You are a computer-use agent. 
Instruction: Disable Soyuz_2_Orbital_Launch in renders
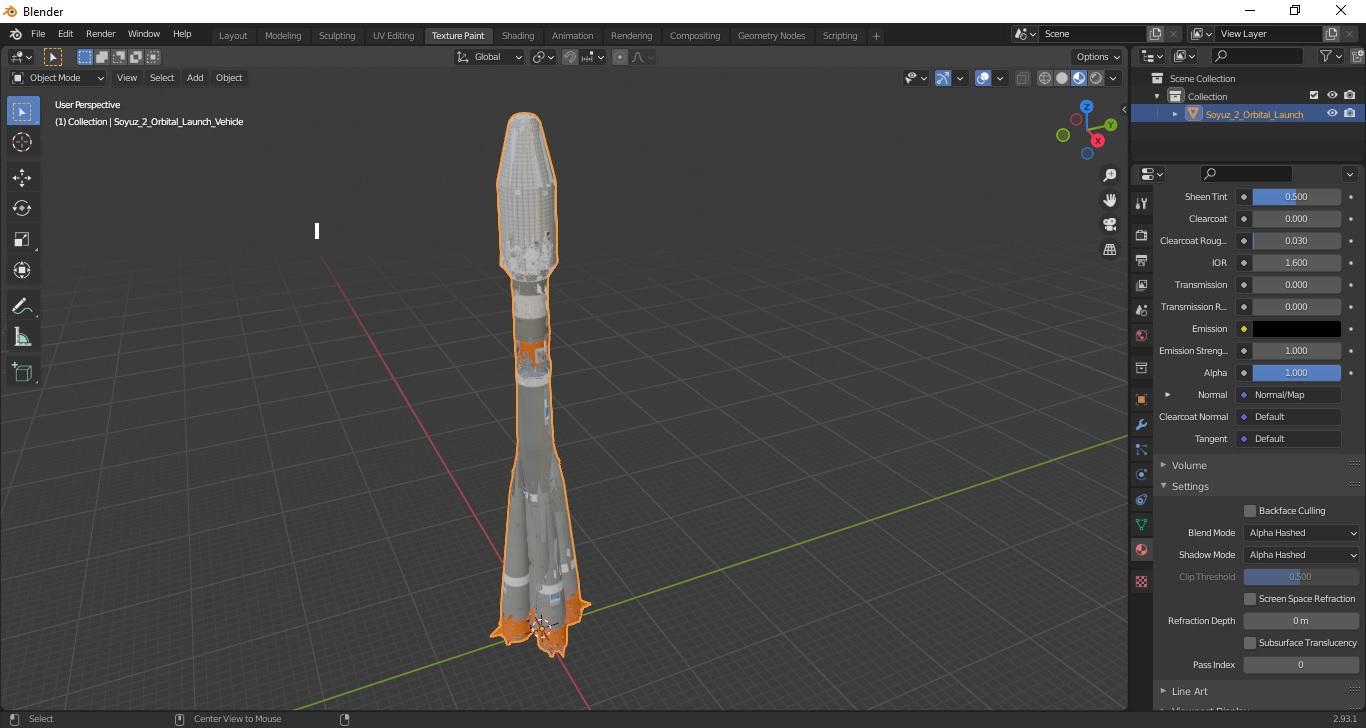(x=1350, y=114)
